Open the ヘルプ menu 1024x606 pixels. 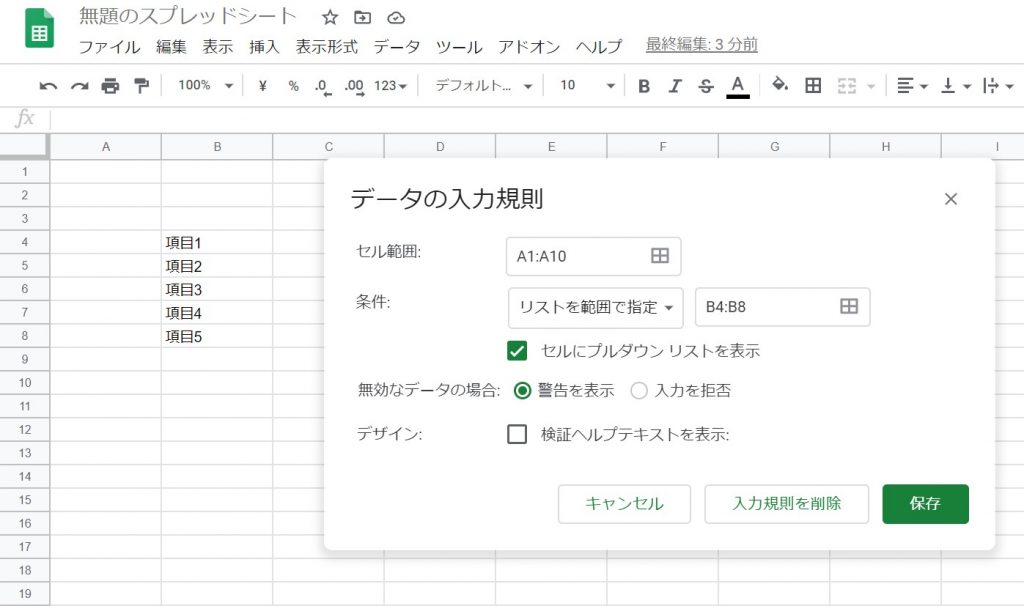pos(598,47)
